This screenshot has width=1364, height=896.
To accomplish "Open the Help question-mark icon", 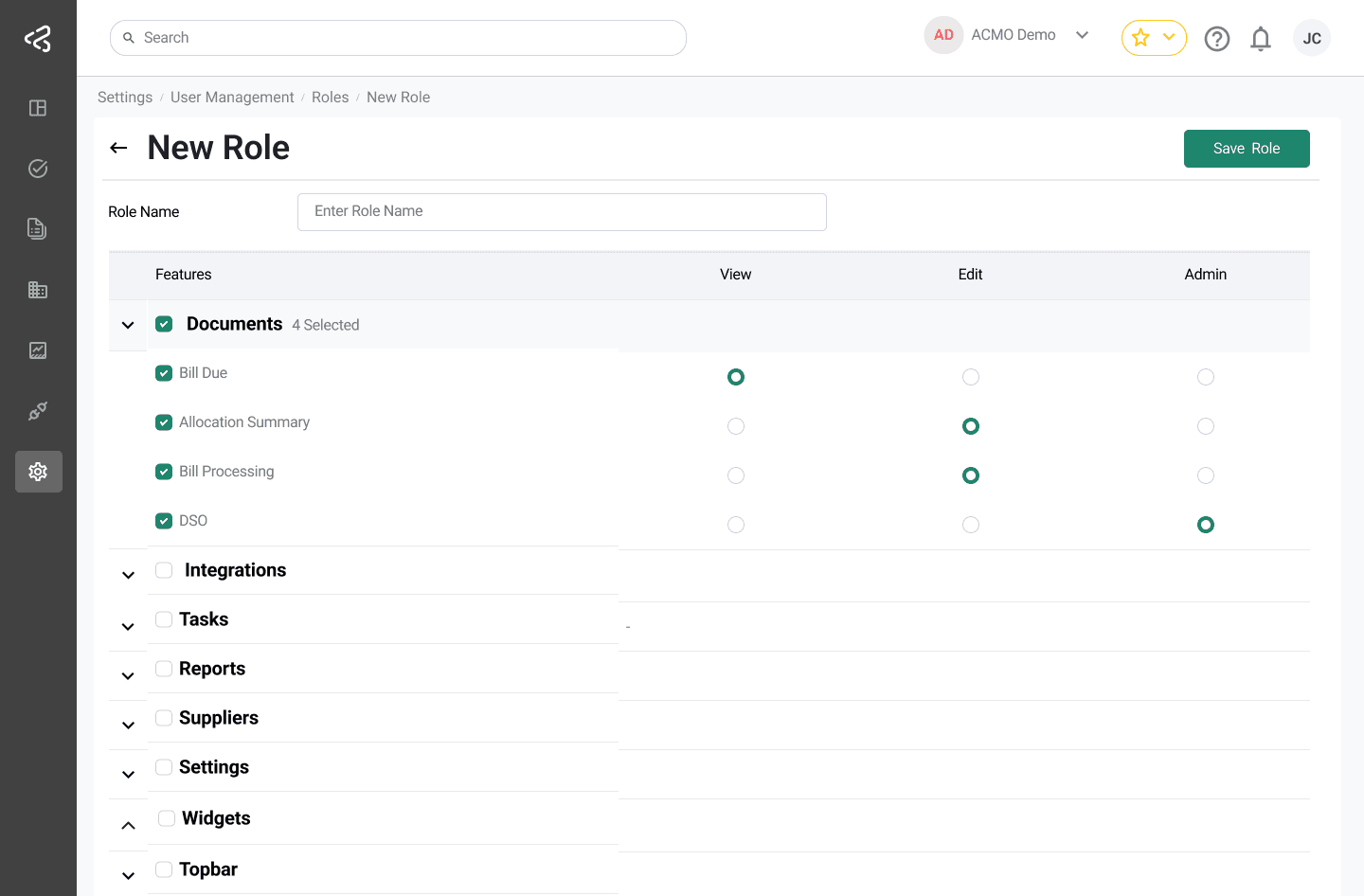I will [1217, 38].
